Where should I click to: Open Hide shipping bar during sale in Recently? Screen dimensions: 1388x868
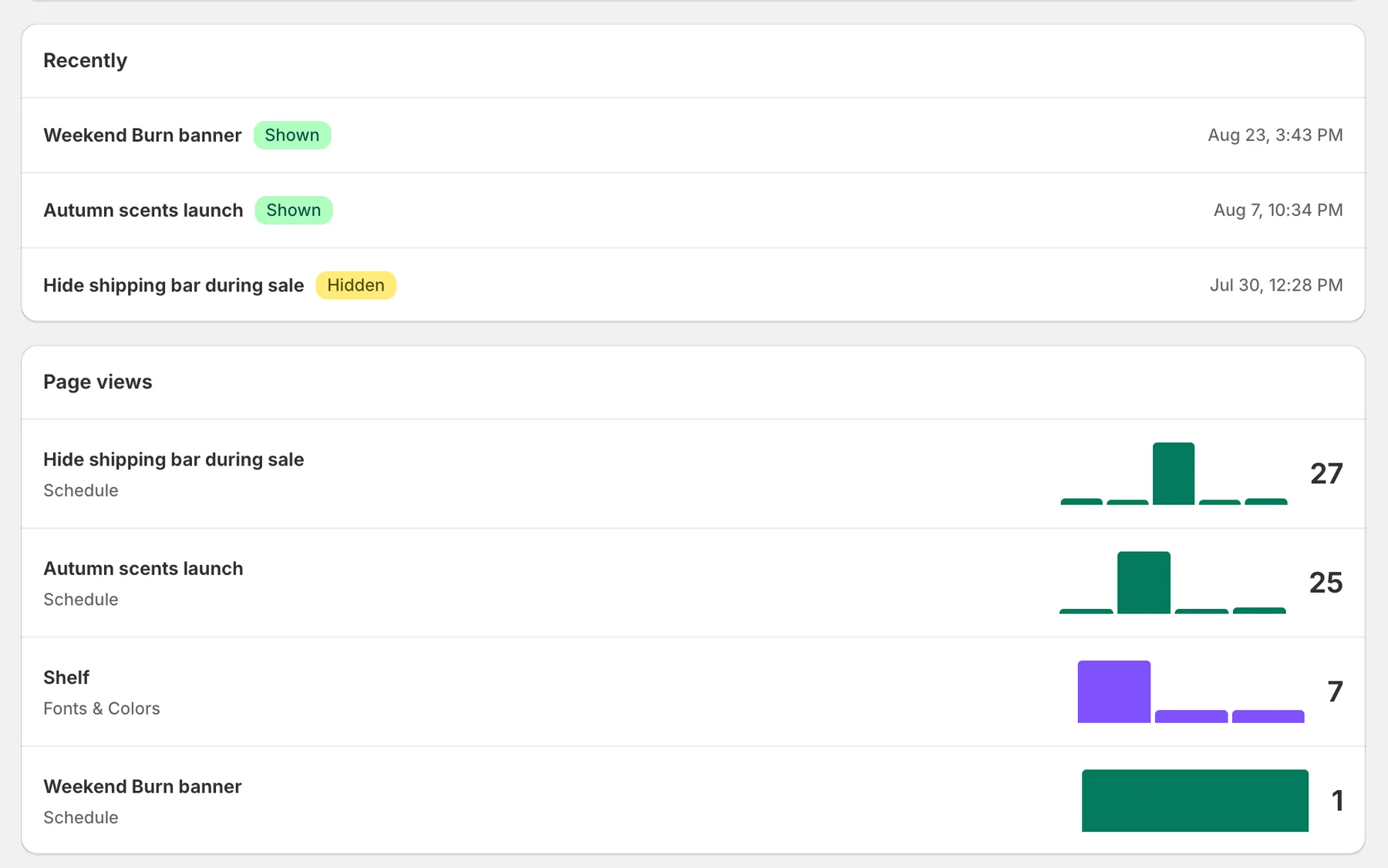[693, 284]
